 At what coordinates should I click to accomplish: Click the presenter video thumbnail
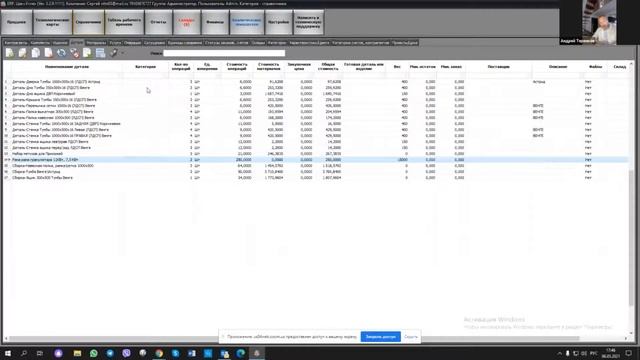(600, 22)
